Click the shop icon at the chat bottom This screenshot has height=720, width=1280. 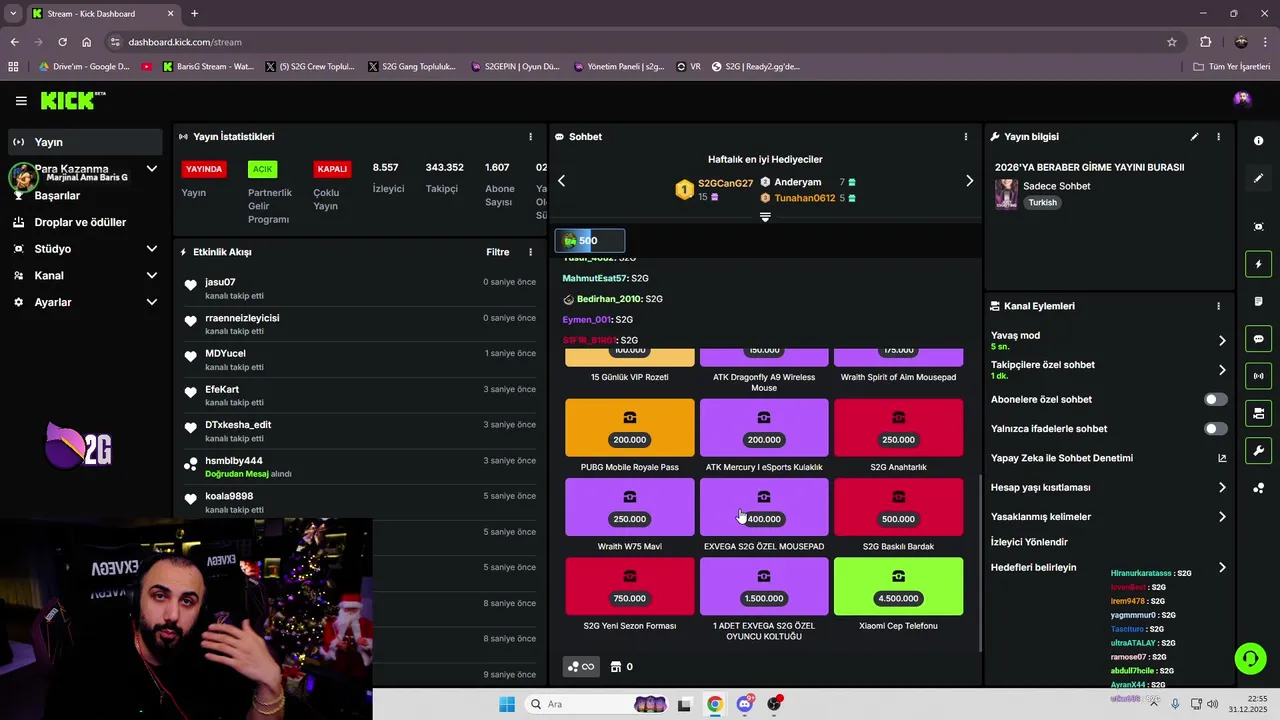click(x=616, y=667)
